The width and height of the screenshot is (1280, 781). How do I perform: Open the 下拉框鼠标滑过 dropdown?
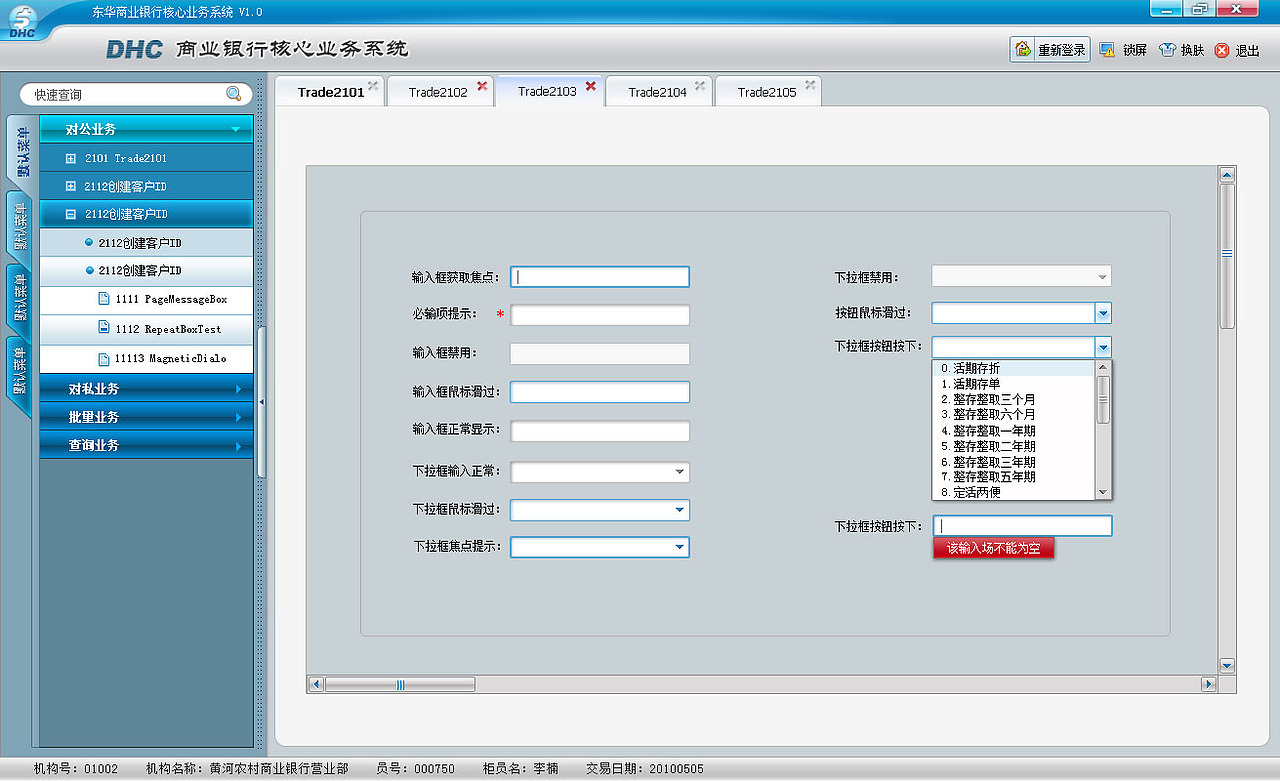pos(680,510)
